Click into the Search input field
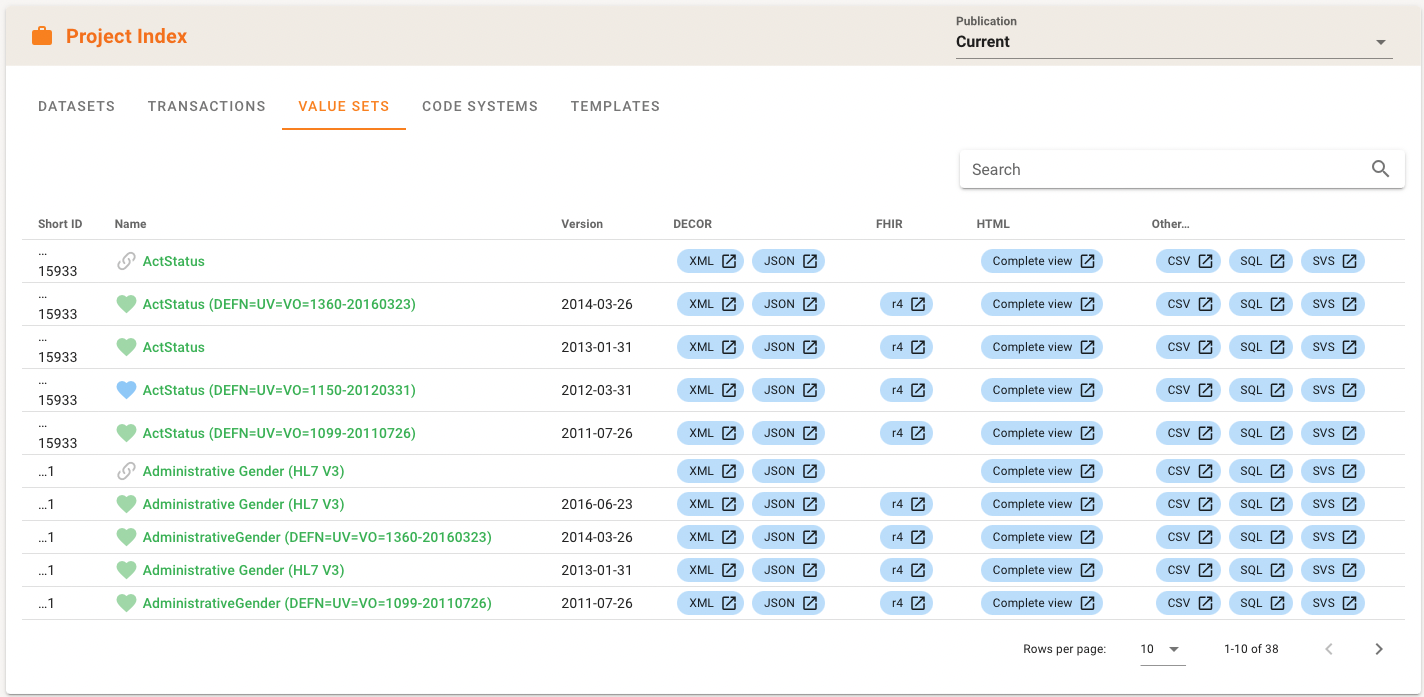 [1160, 169]
